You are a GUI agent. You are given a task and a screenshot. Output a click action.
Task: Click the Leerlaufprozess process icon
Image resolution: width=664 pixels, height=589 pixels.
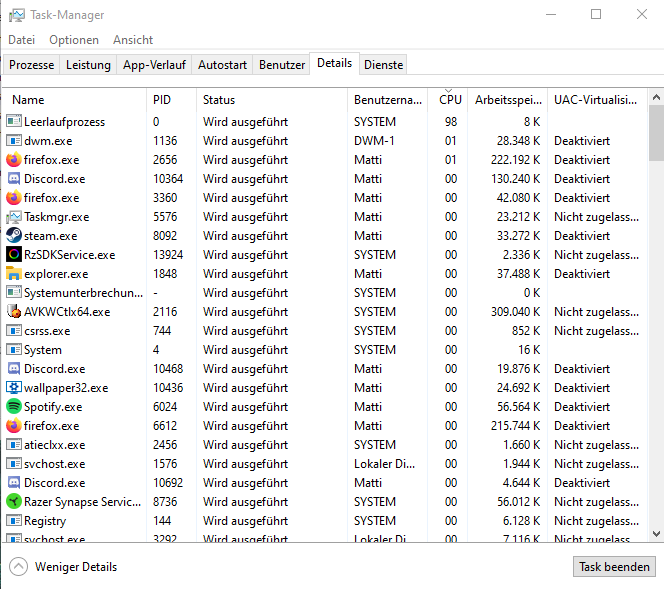coord(14,122)
